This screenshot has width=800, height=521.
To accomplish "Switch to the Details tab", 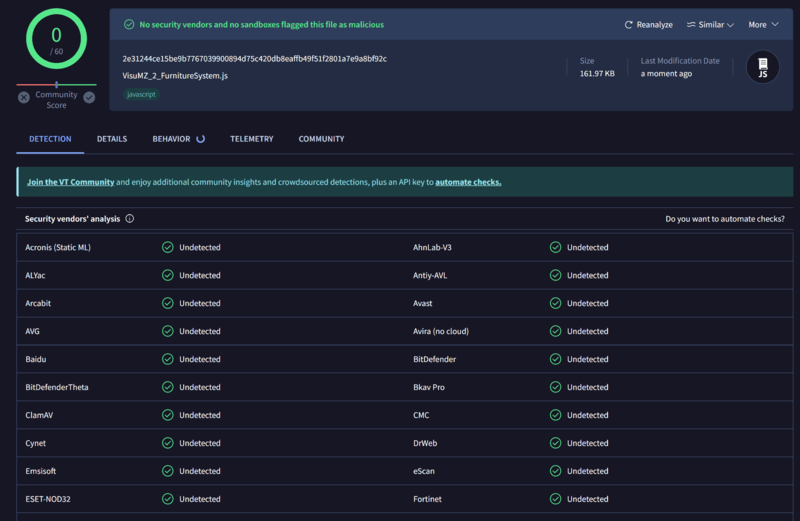I will 112,139.
